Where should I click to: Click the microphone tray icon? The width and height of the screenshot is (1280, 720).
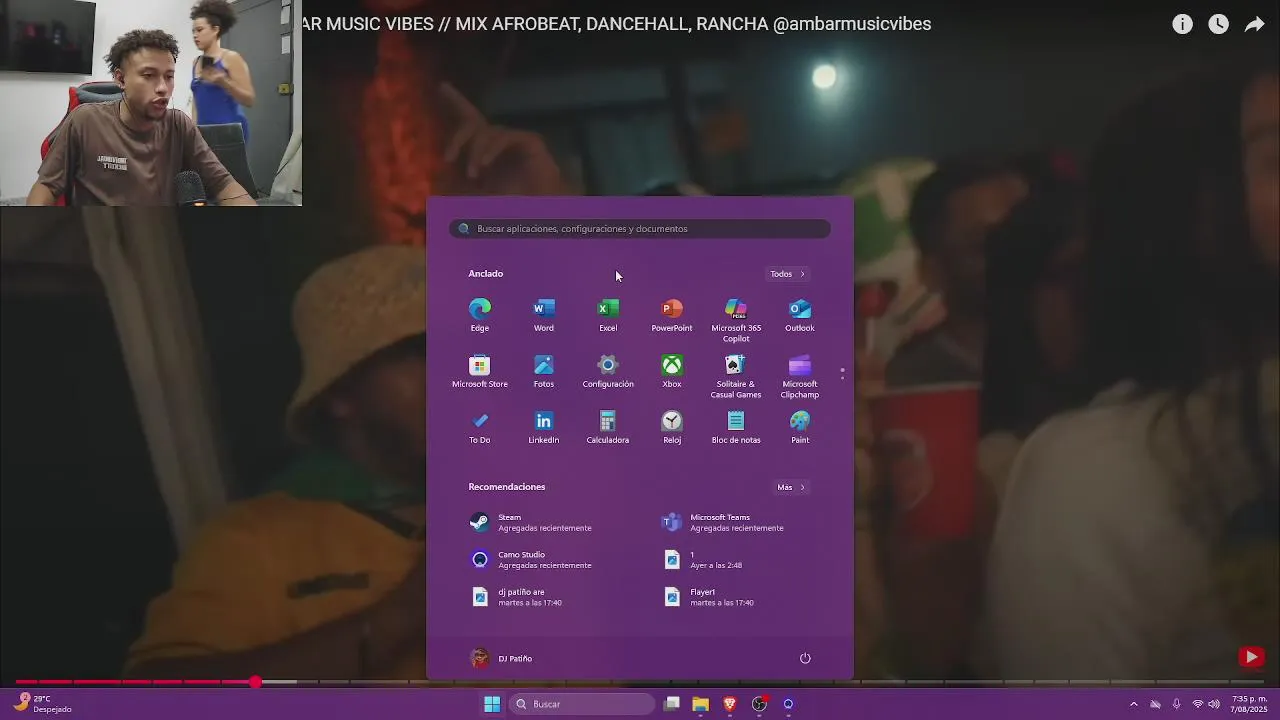click(x=1176, y=704)
